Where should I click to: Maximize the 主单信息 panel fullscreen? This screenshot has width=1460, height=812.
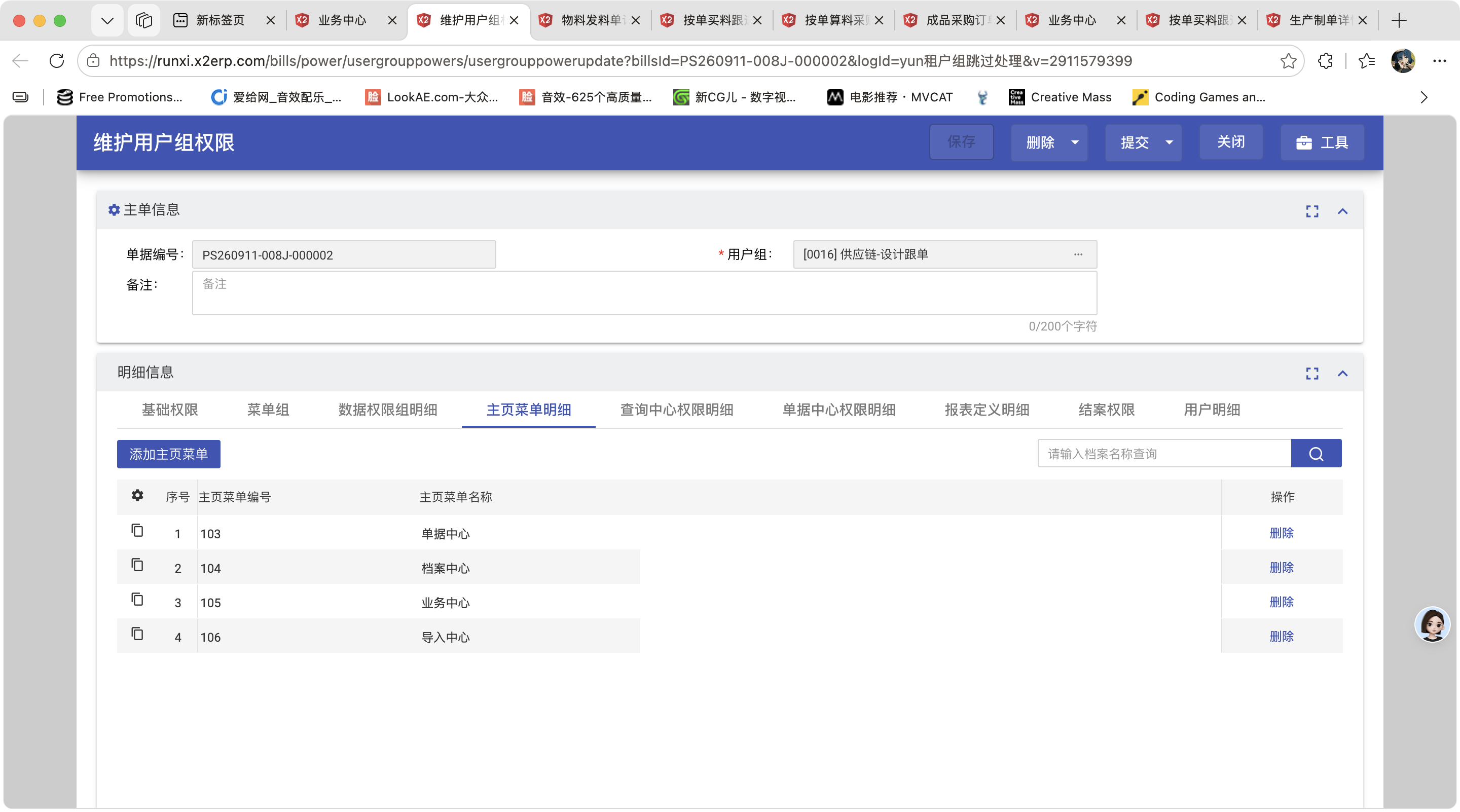(1312, 211)
